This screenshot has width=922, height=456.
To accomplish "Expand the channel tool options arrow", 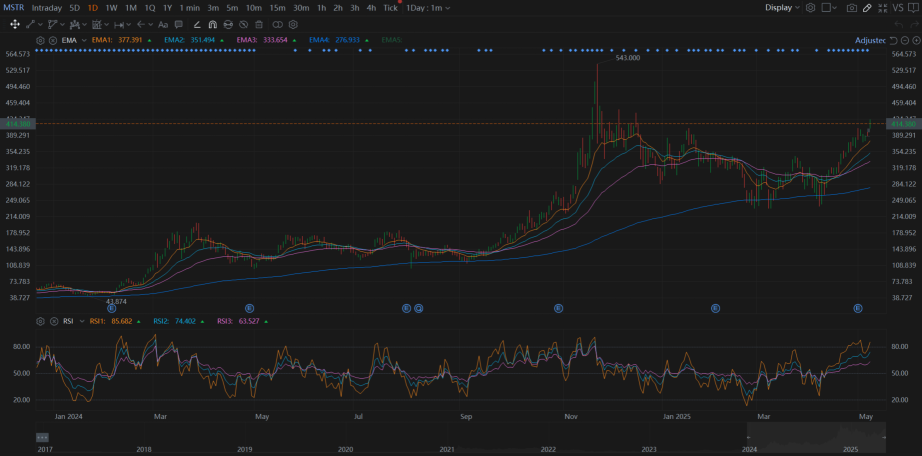I will click(x=62, y=25).
